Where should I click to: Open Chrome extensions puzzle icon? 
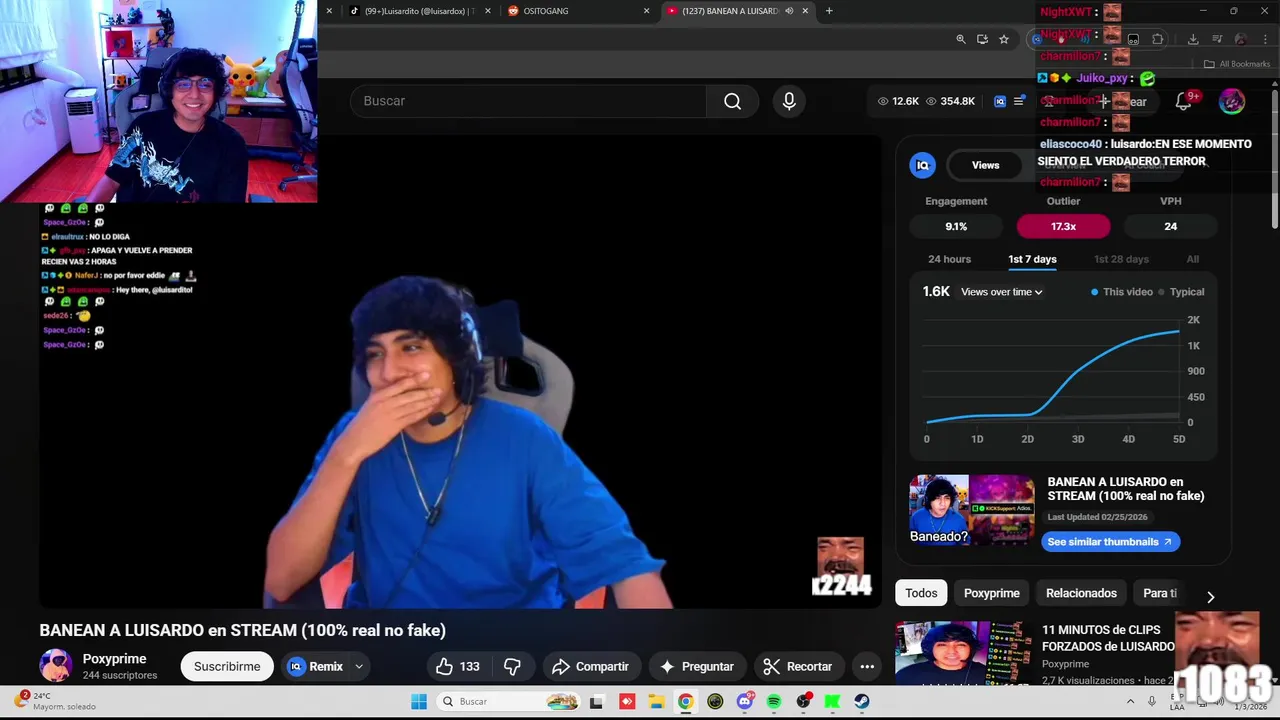[1158, 39]
